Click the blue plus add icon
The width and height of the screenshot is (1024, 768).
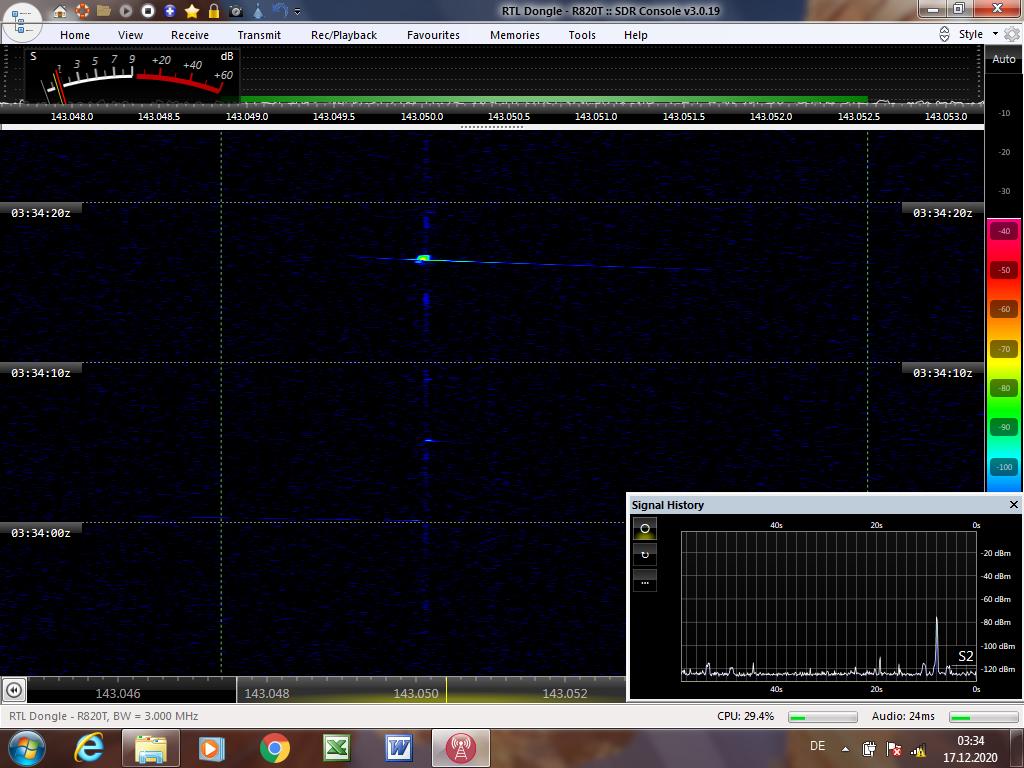[170, 11]
